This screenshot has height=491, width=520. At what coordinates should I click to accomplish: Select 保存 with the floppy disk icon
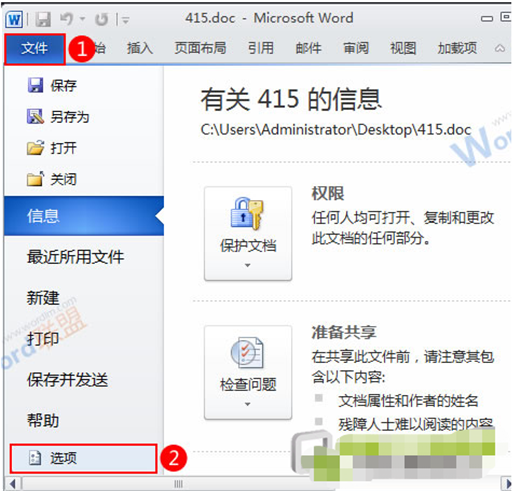[52, 86]
